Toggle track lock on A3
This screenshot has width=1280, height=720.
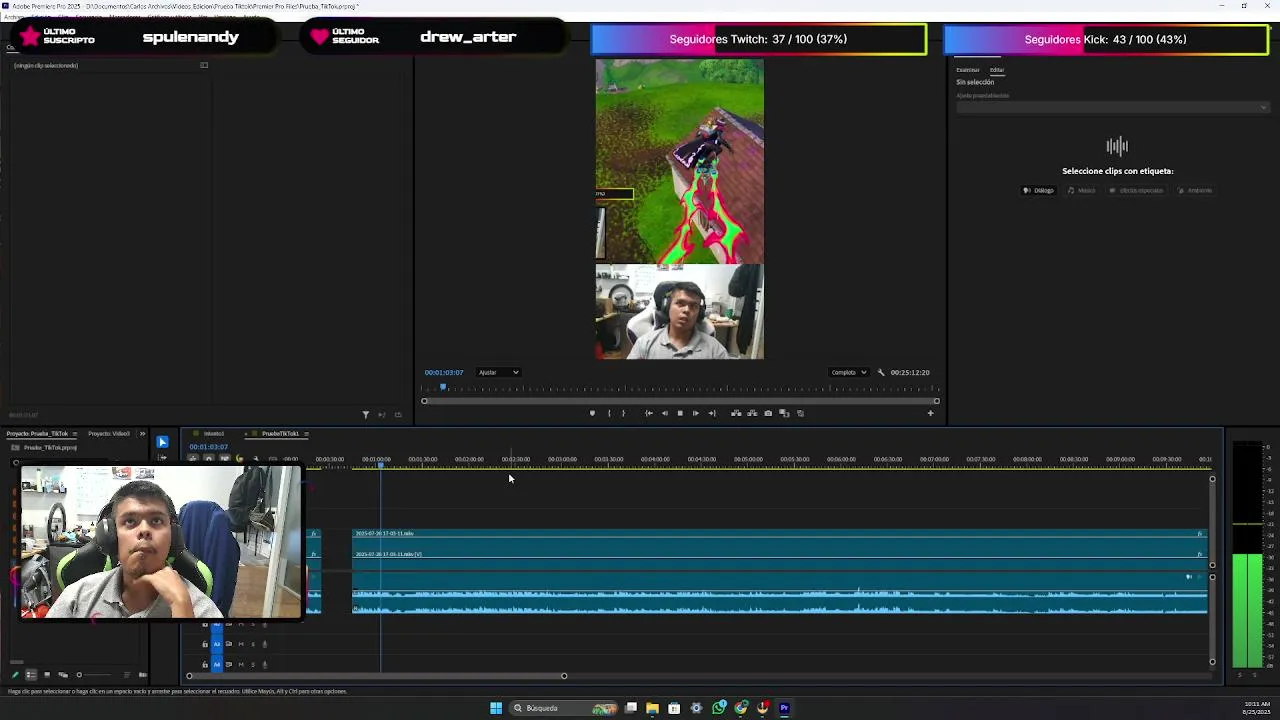[205, 644]
